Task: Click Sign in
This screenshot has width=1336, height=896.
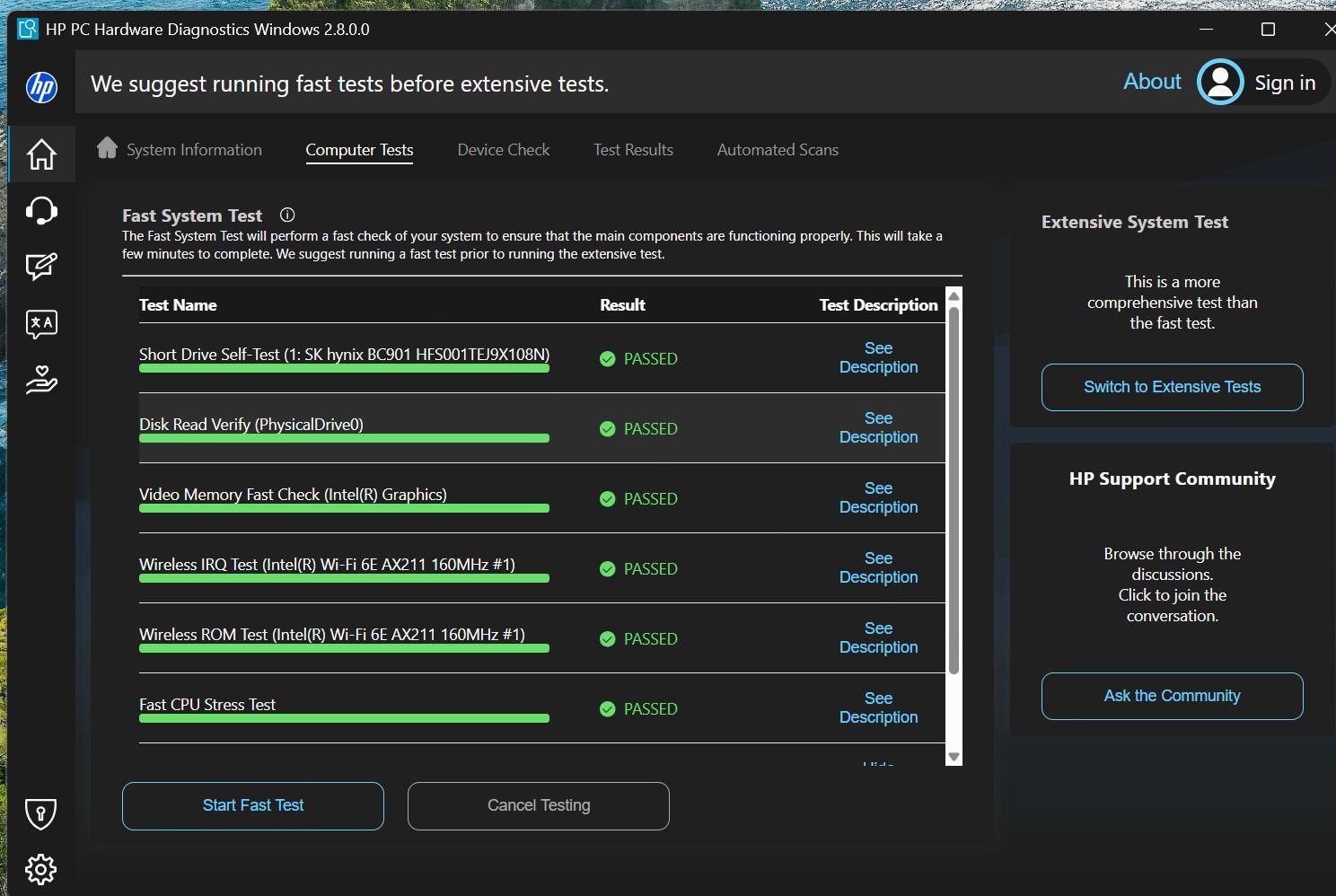Action: (1285, 83)
